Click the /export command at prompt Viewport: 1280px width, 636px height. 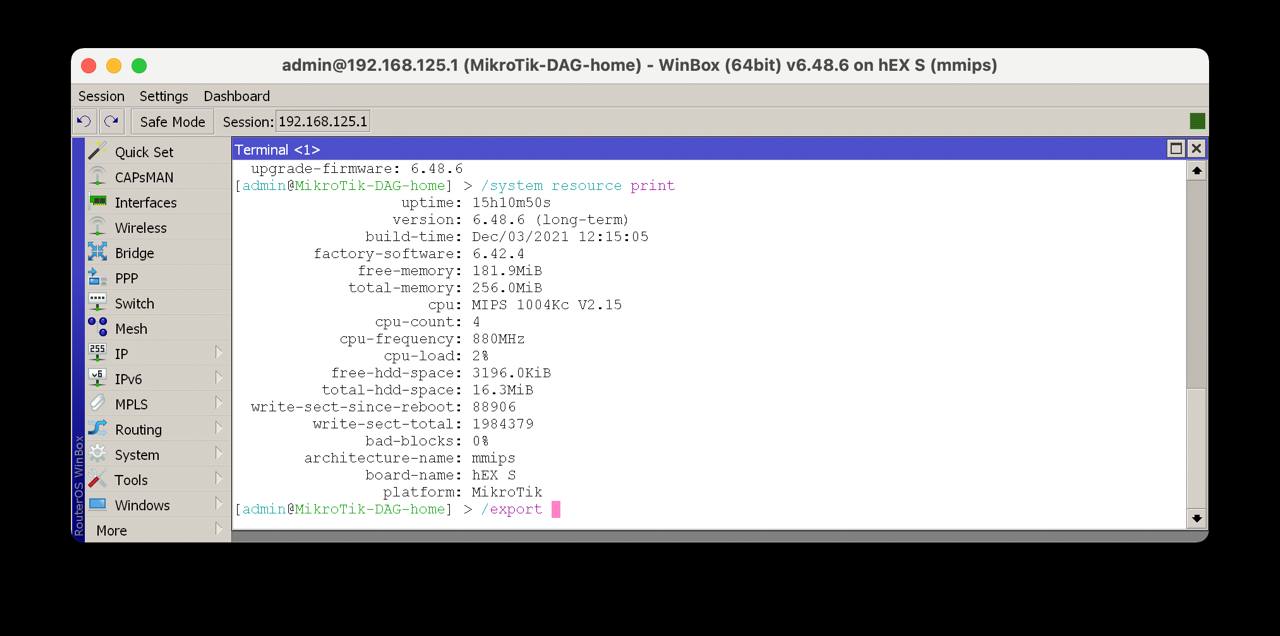pos(511,509)
